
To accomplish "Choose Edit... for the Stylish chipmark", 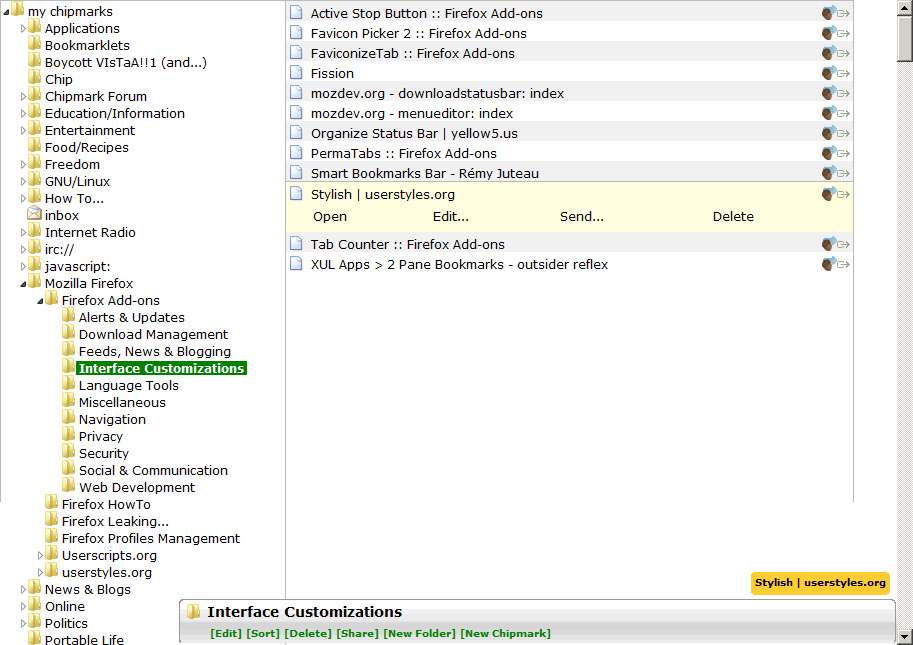I will click(x=451, y=217).
